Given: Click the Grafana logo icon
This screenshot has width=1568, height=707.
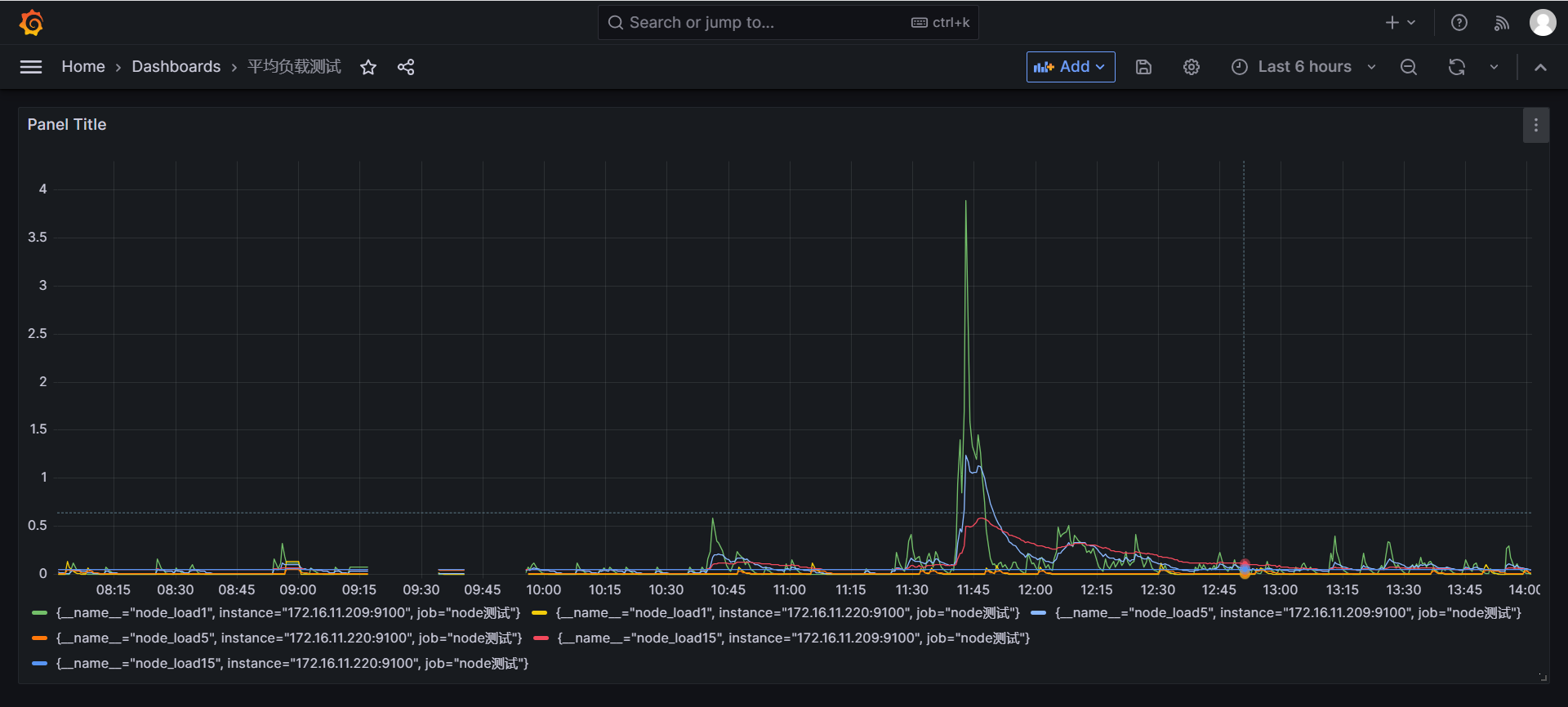Looking at the screenshot, I should pos(31,23).
